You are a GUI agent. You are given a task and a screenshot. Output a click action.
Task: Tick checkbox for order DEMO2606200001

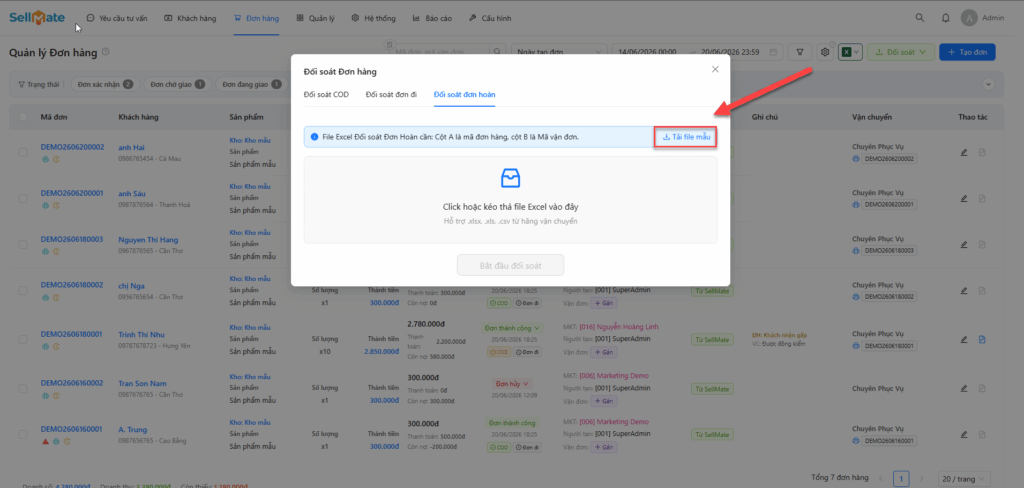(x=23, y=199)
